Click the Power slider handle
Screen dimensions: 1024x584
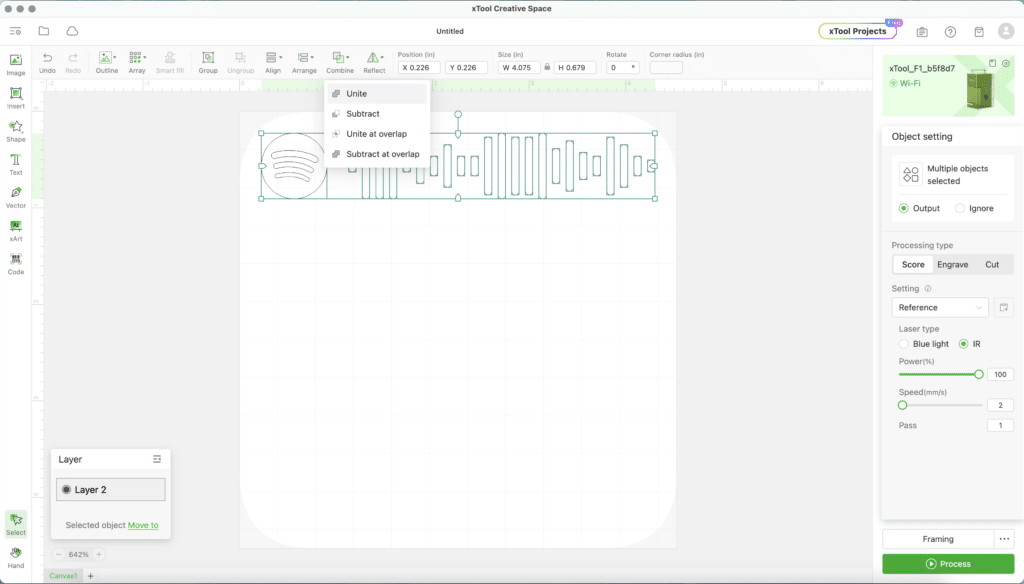pyautogui.click(x=978, y=374)
